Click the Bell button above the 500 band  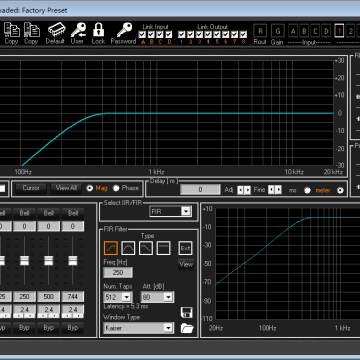[x=49, y=213]
